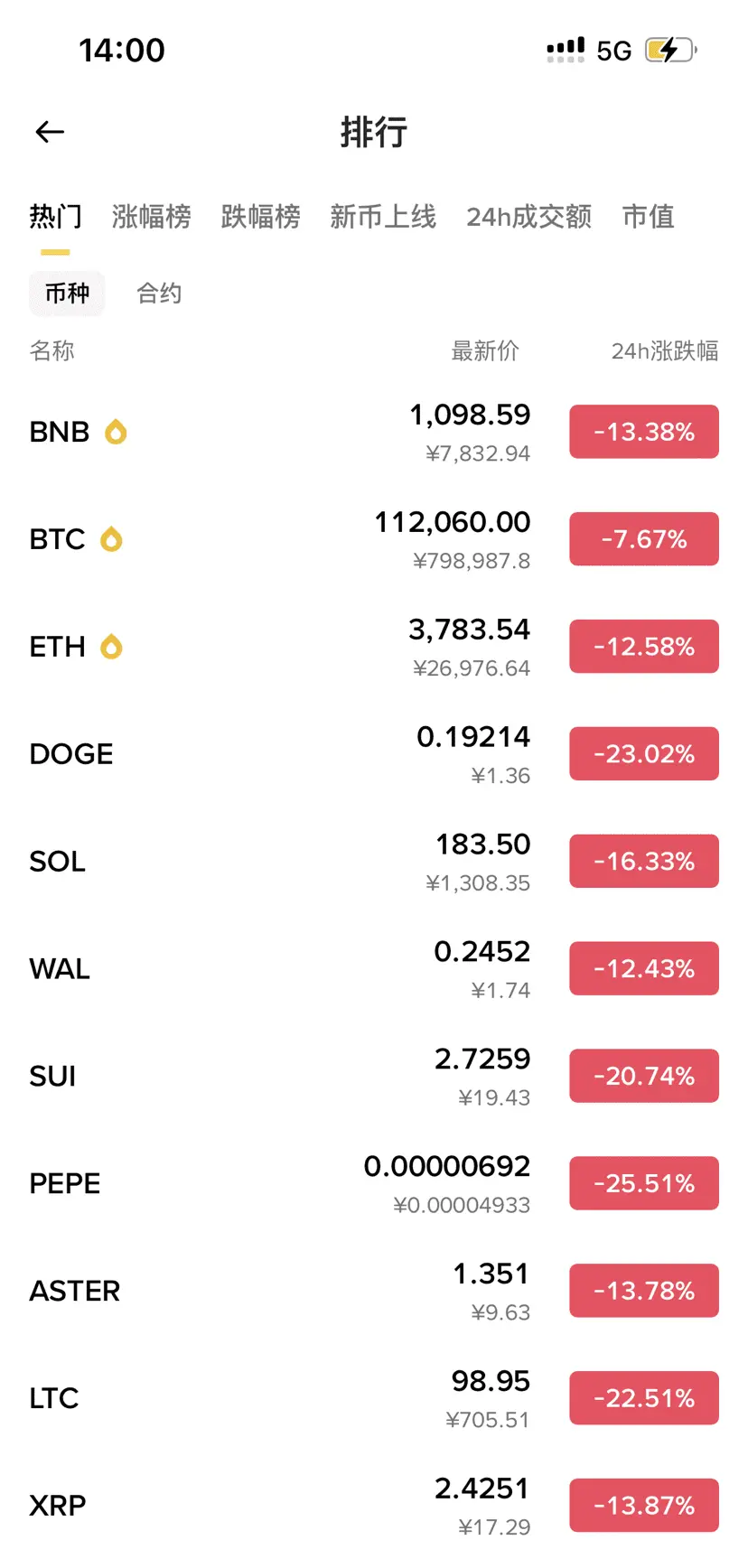Tap the LTC -22.51% change badge
The image size is (748, 1568).
pos(644,1398)
